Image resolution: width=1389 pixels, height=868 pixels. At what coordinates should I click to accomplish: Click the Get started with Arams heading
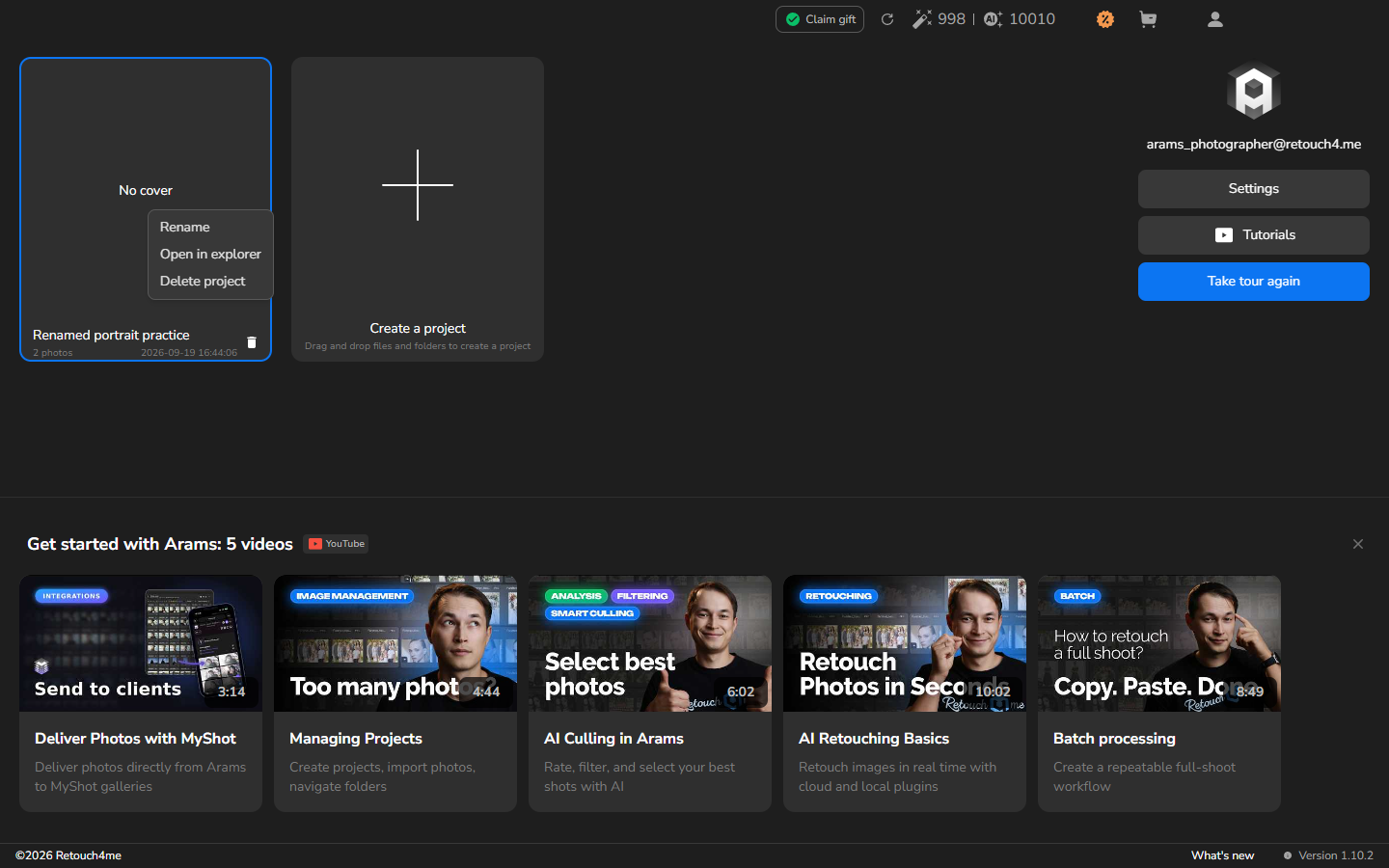coord(160,544)
